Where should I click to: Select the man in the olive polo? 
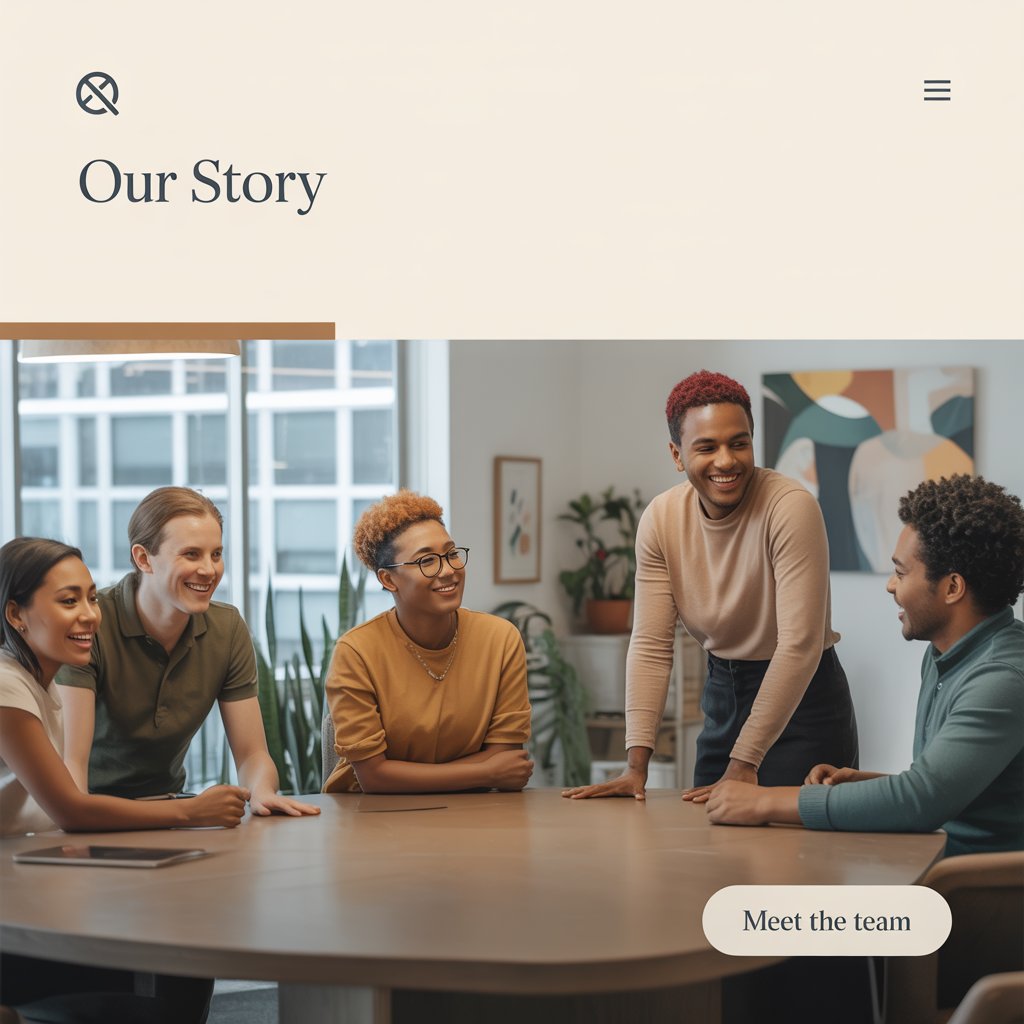(x=171, y=653)
